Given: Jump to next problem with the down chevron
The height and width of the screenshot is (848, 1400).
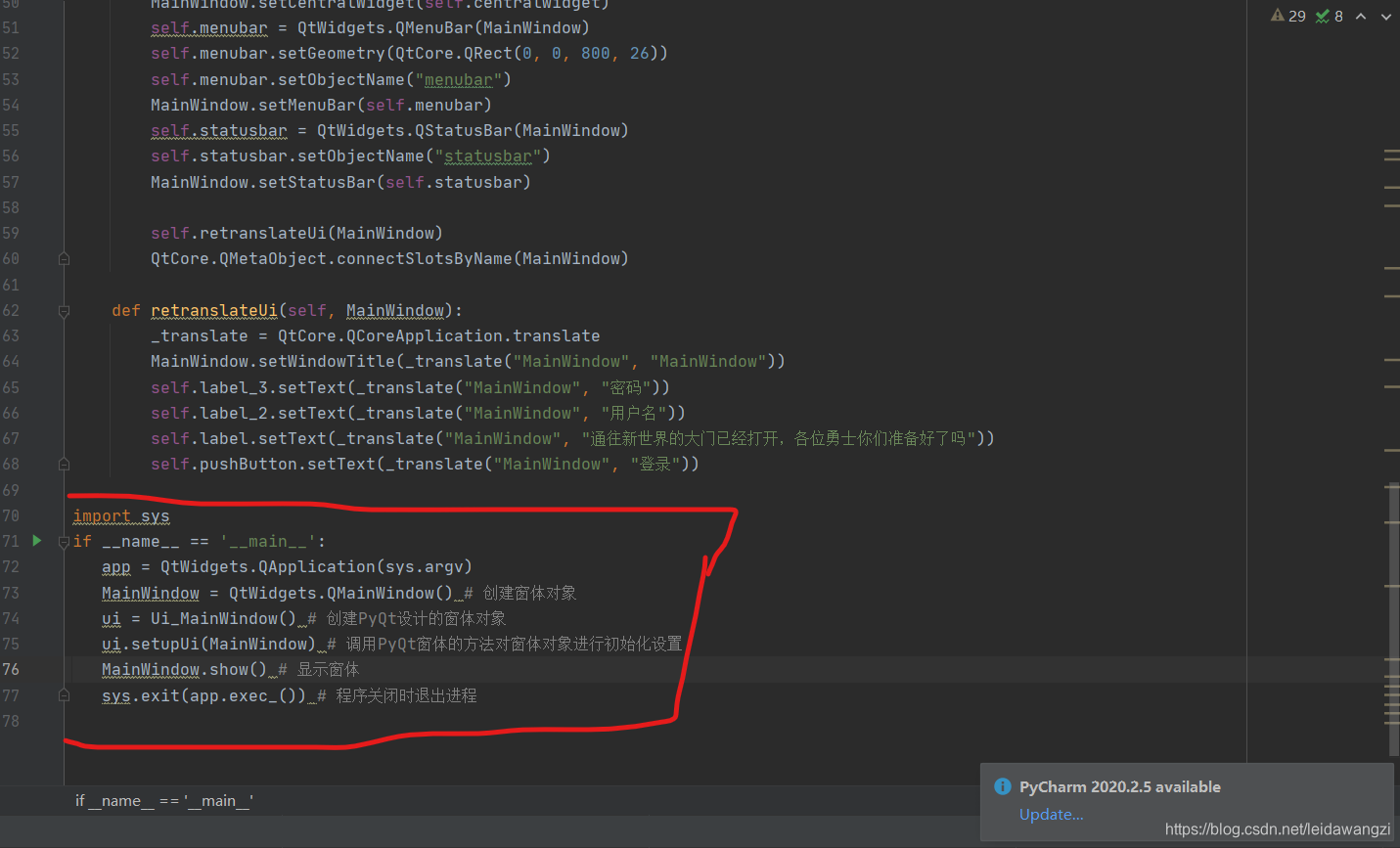Looking at the screenshot, I should pyautogui.click(x=1386, y=17).
